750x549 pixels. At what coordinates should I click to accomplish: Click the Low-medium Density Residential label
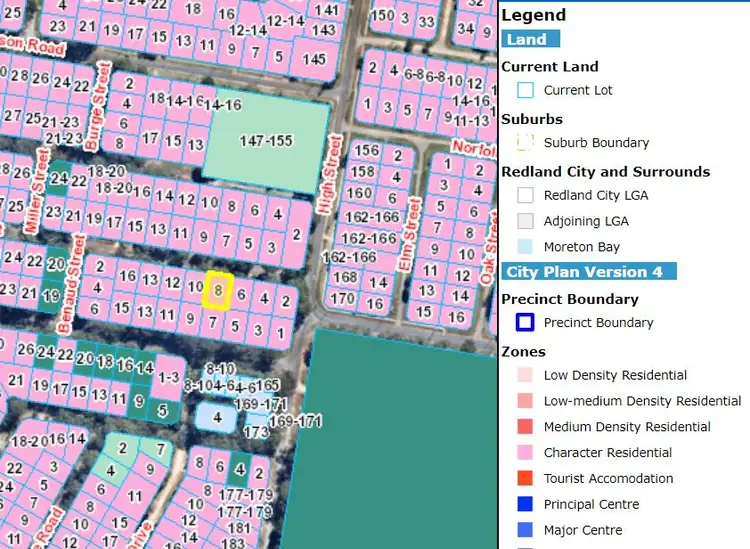pos(642,401)
